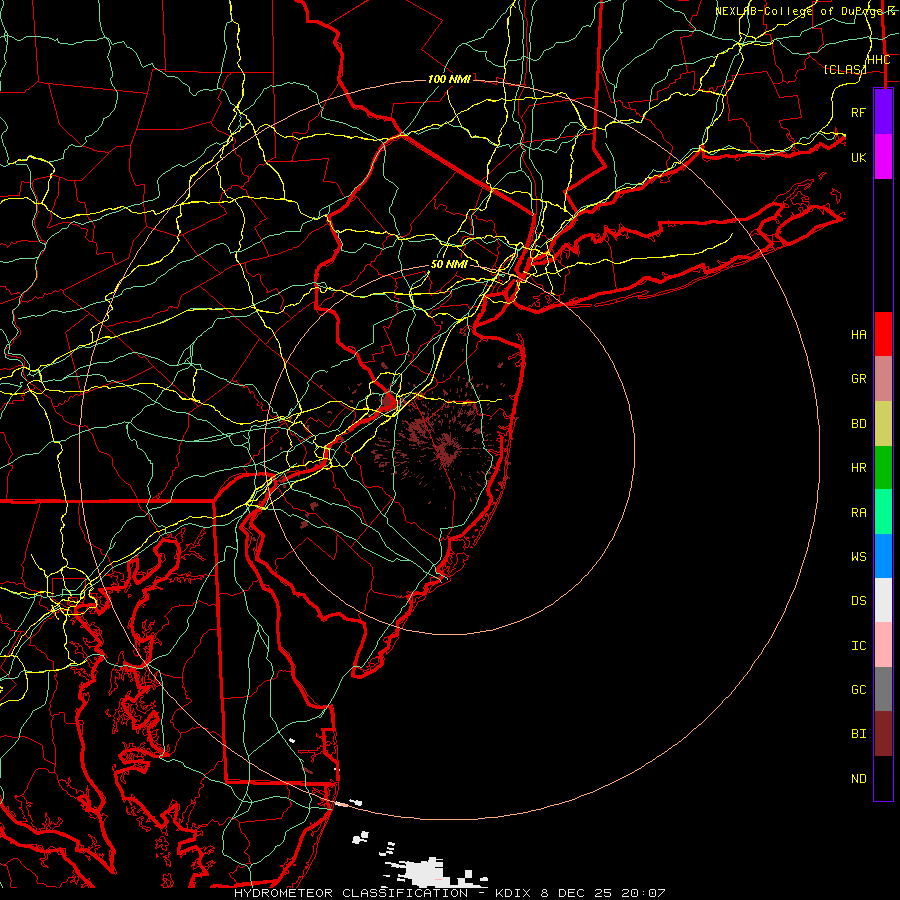
Task: Click the HR legend label
Action: point(858,468)
